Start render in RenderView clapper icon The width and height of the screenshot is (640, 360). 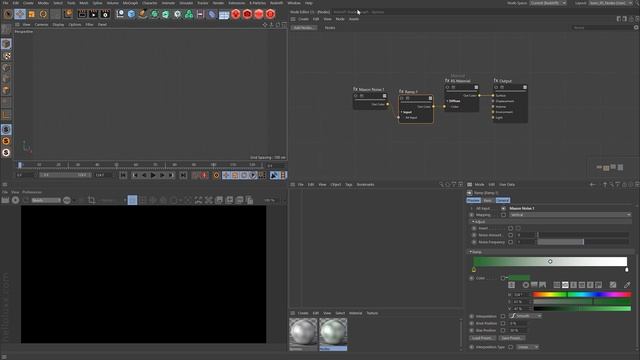point(5,200)
